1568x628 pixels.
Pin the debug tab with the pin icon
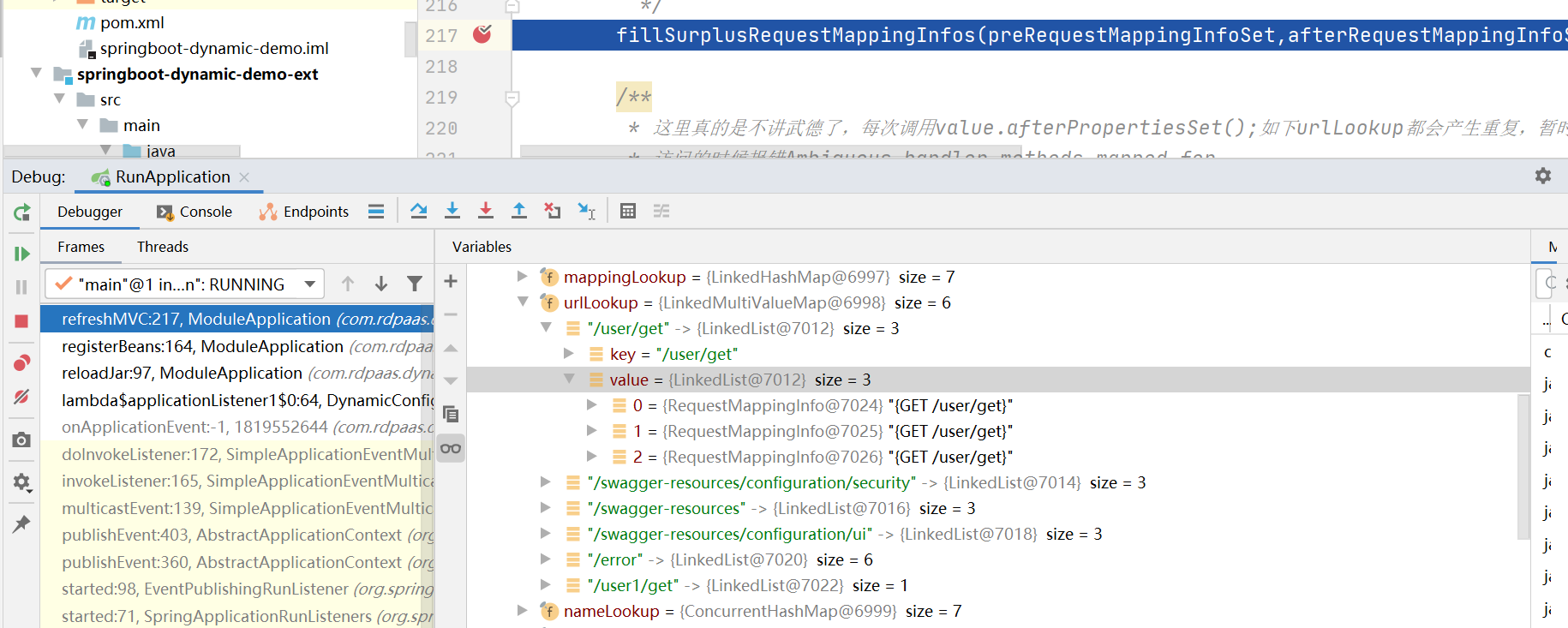pyautogui.click(x=21, y=524)
